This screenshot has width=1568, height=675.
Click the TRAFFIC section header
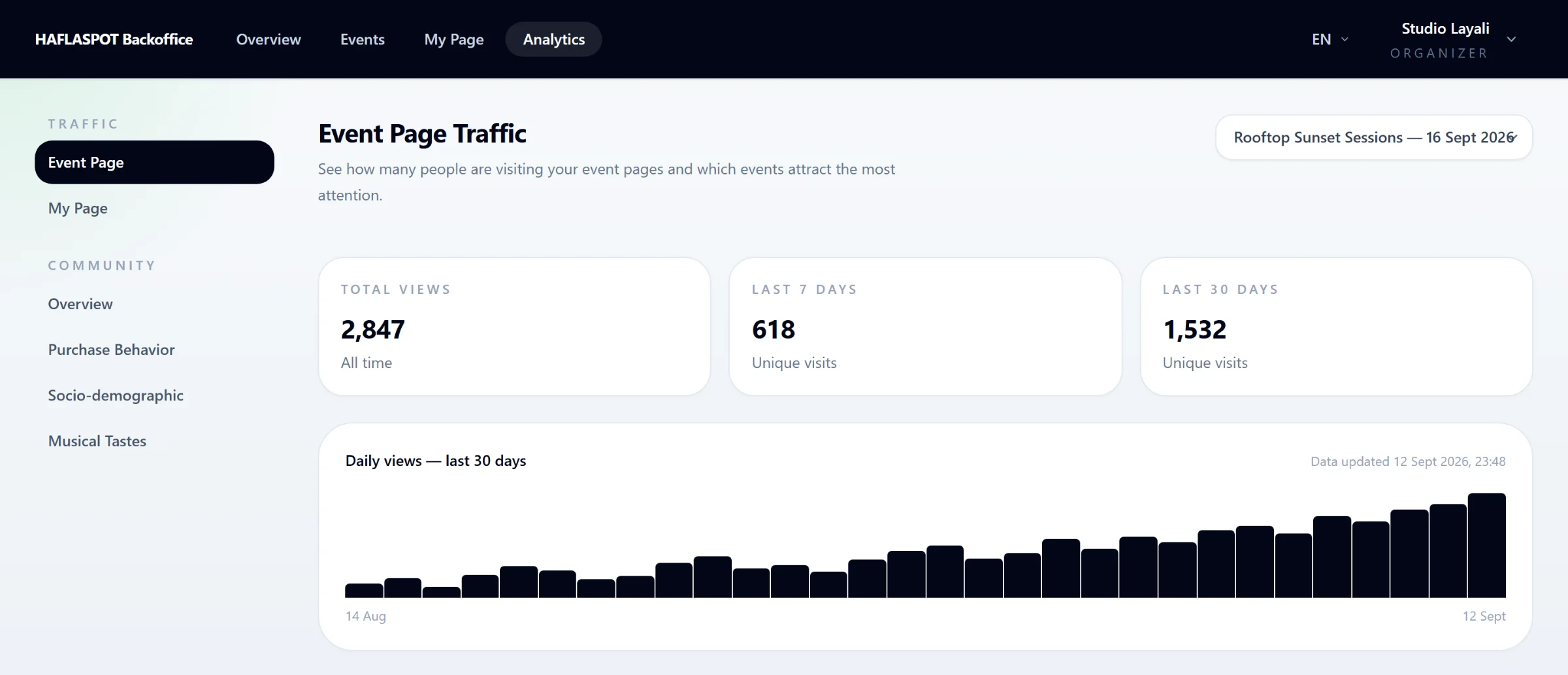83,123
